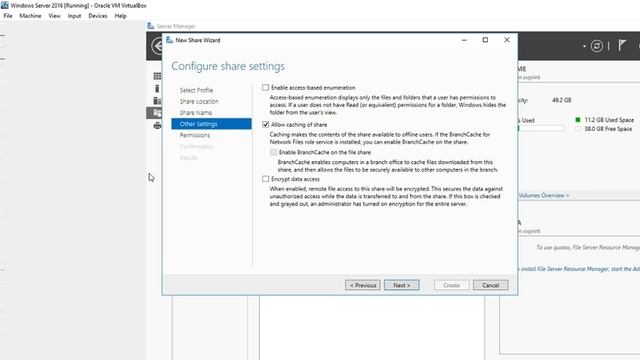The height and width of the screenshot is (360, 640).
Task: Click Server Manager back arrow icon
Action: pyautogui.click(x=157, y=46)
